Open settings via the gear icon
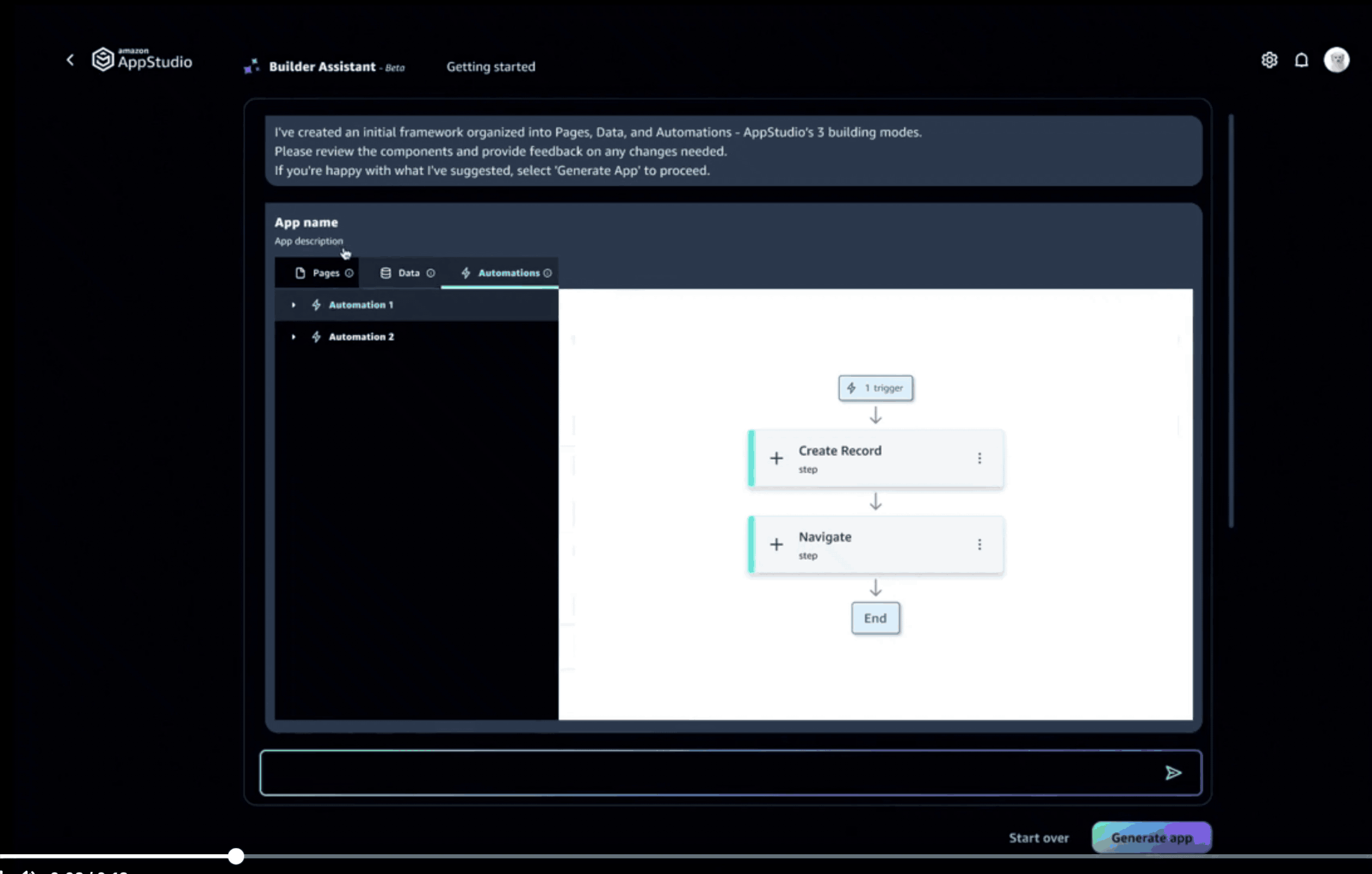The width and height of the screenshot is (1372, 874). coord(1269,60)
